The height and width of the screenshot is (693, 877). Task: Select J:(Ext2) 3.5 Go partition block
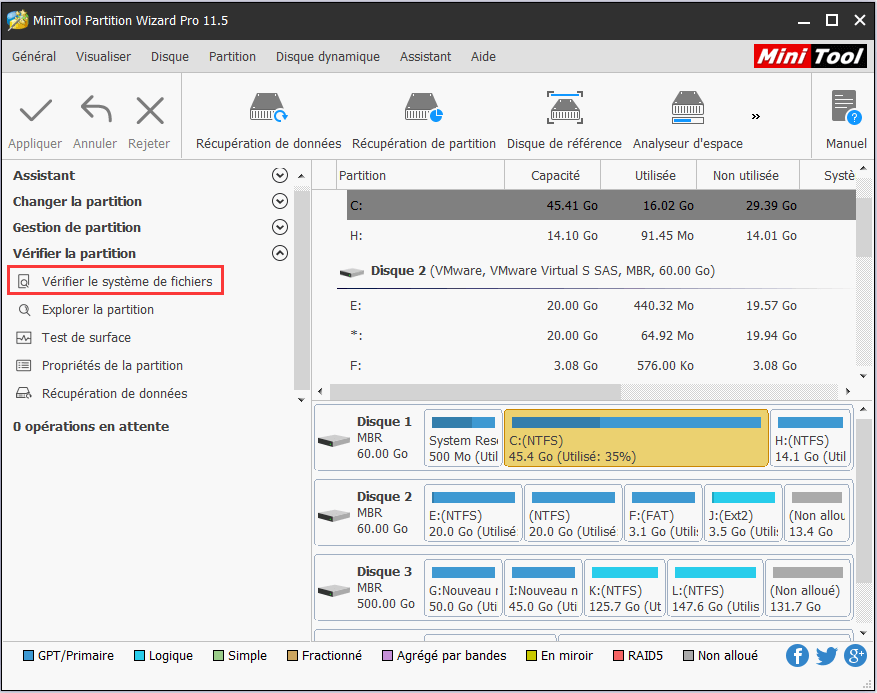point(743,514)
